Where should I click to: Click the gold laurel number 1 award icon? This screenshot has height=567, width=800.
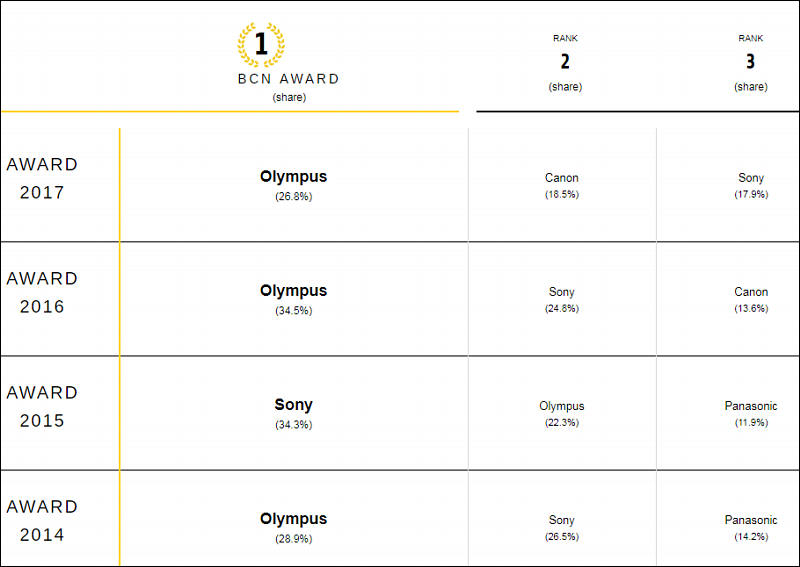point(261,44)
